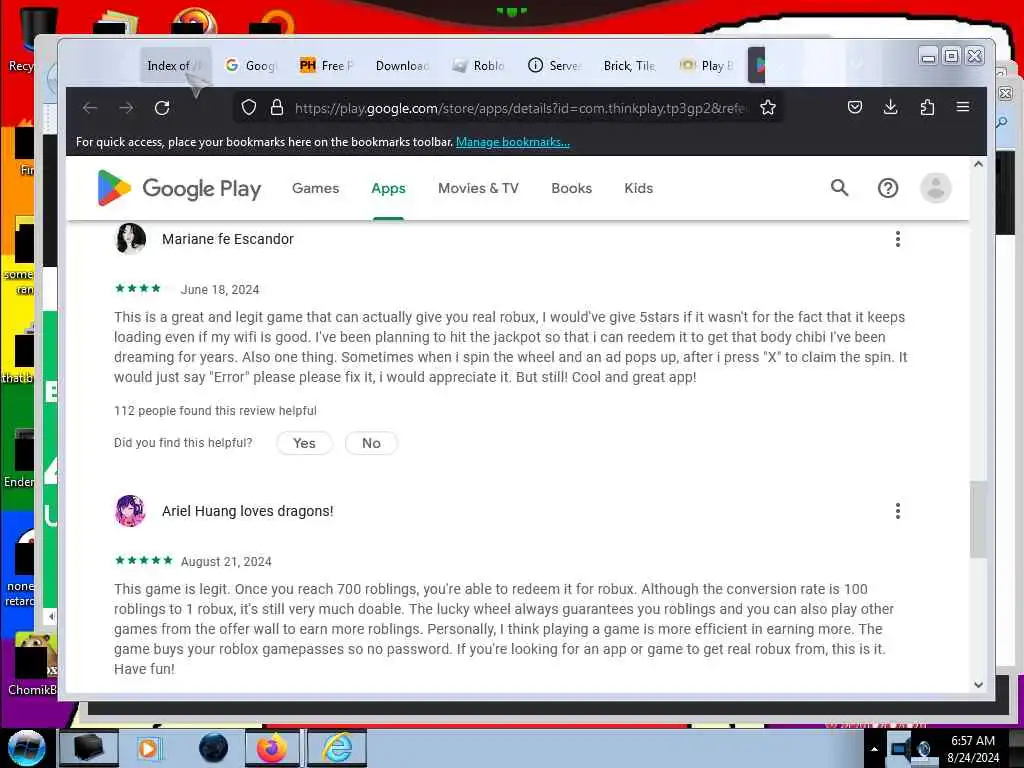Click the vertical scrollbar thumb
Screen dimensions: 1024x768
click(978, 519)
